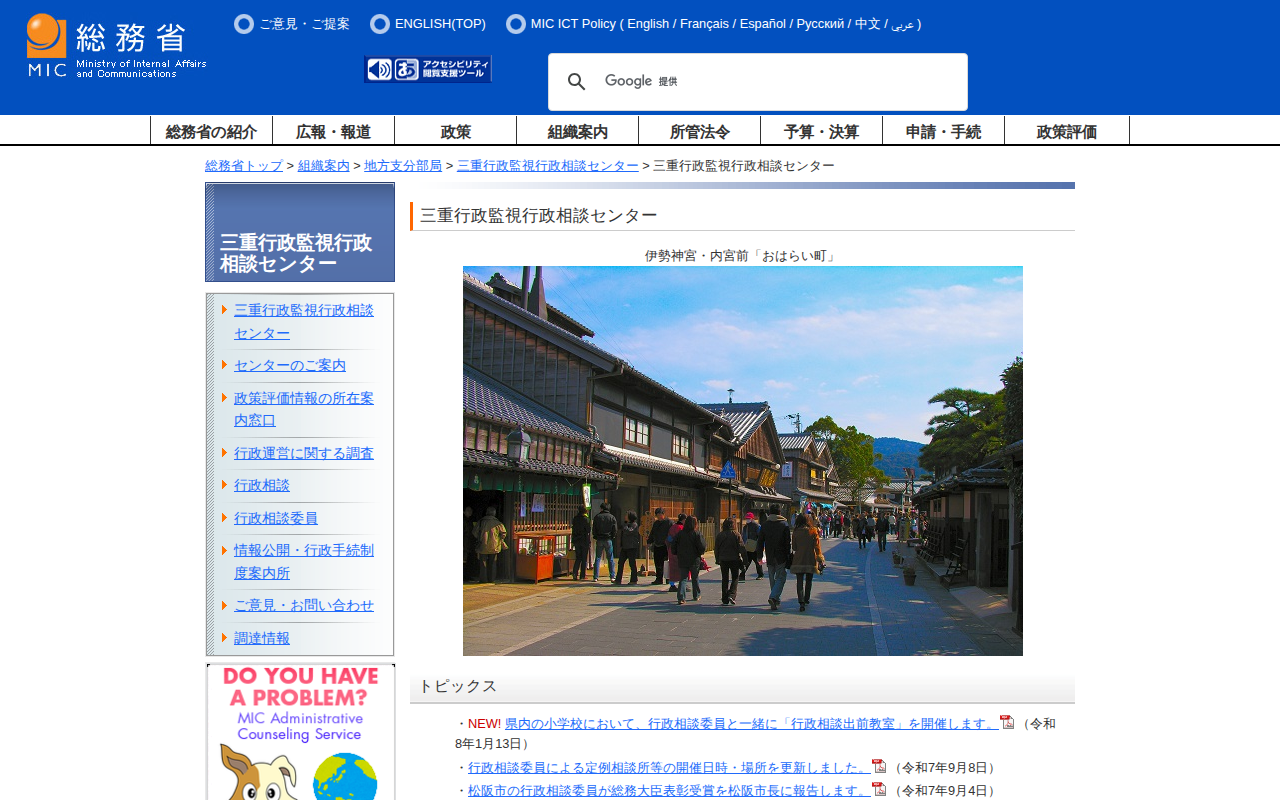1280x800 pixels.
Task: Open sidebar link 三重行政監視行政相談センター
Action: [304, 322]
